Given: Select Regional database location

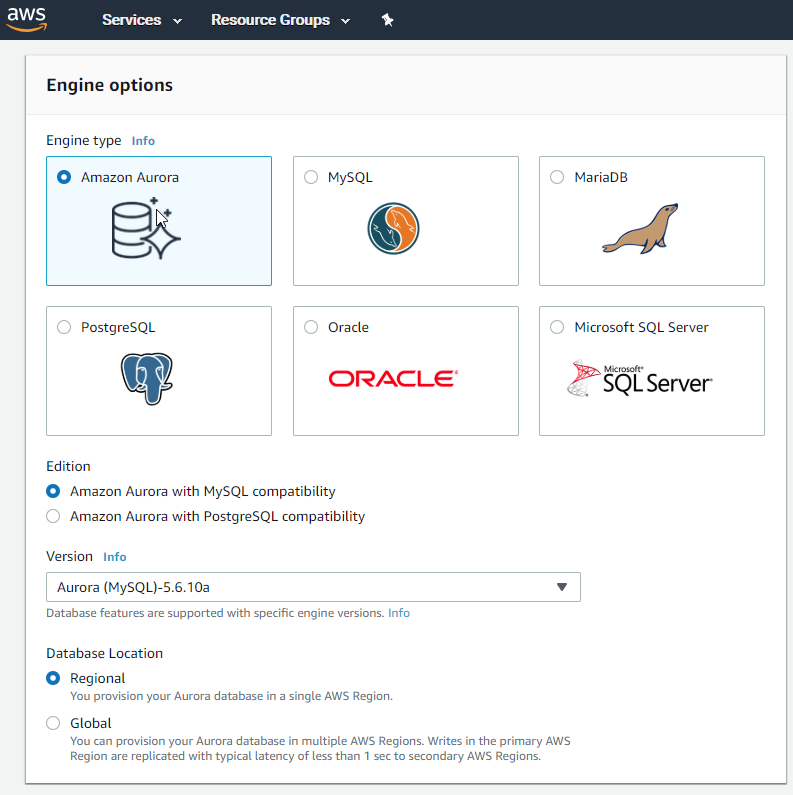Looking at the screenshot, I should pyautogui.click(x=53, y=678).
